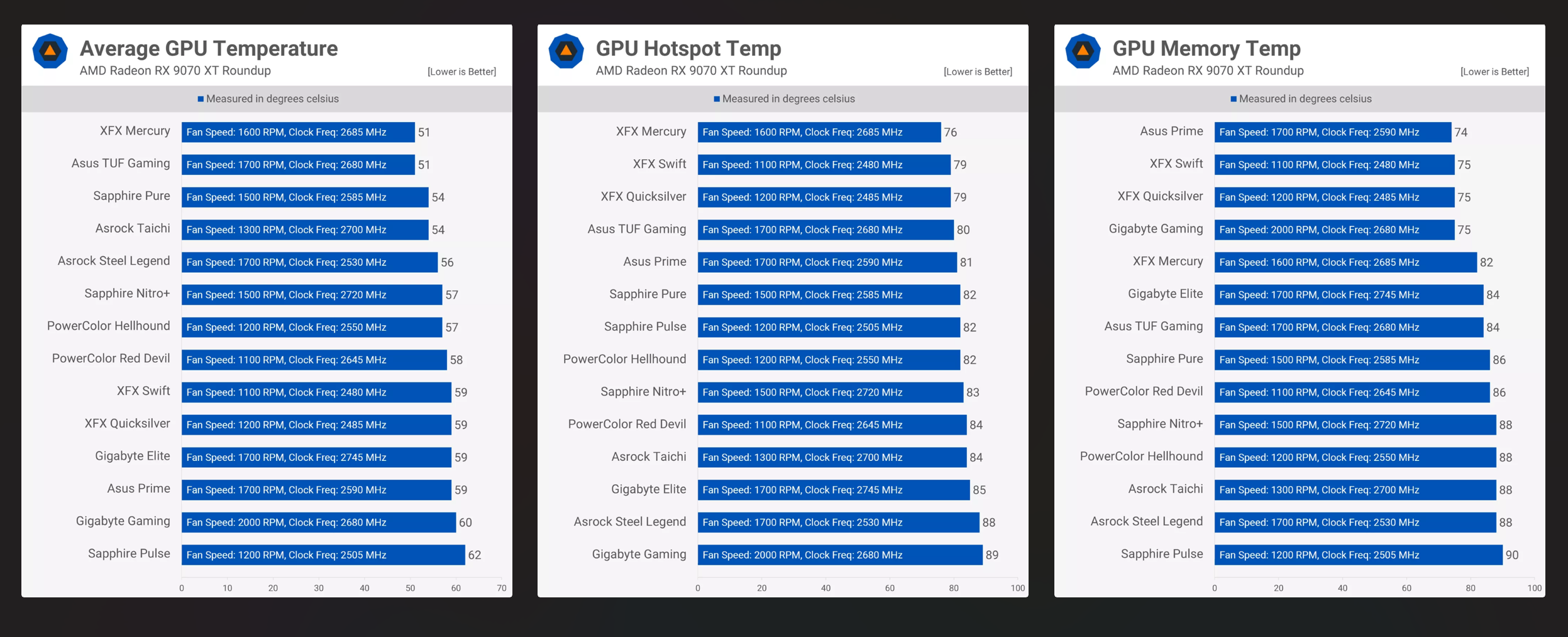Click the Lower is Better note in GPU Memory Temp chart
Image resolution: width=1568 pixels, height=637 pixels.
tap(1494, 72)
